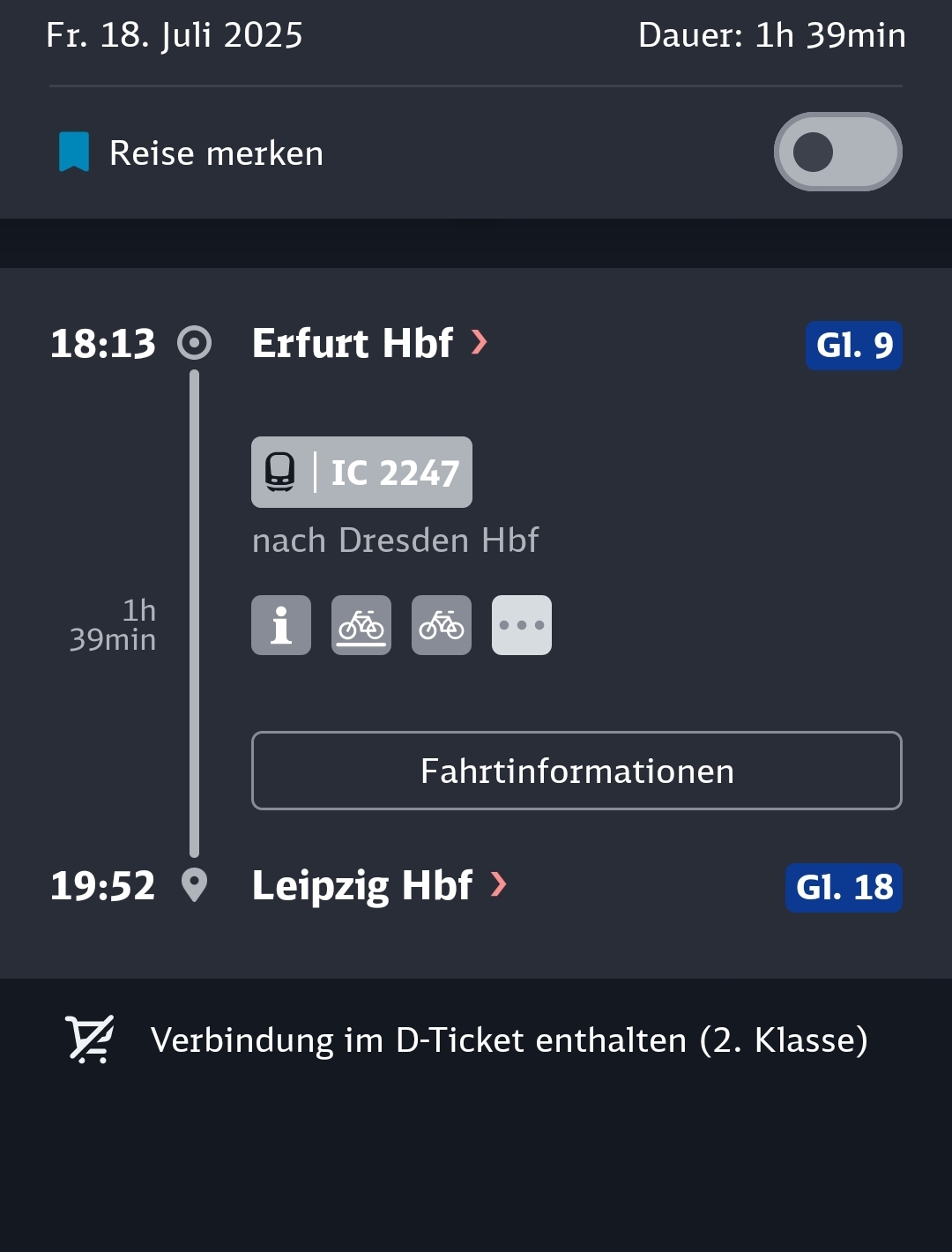Tap the blue bookmark icon
This screenshot has height=1252, width=952.
[x=74, y=152]
